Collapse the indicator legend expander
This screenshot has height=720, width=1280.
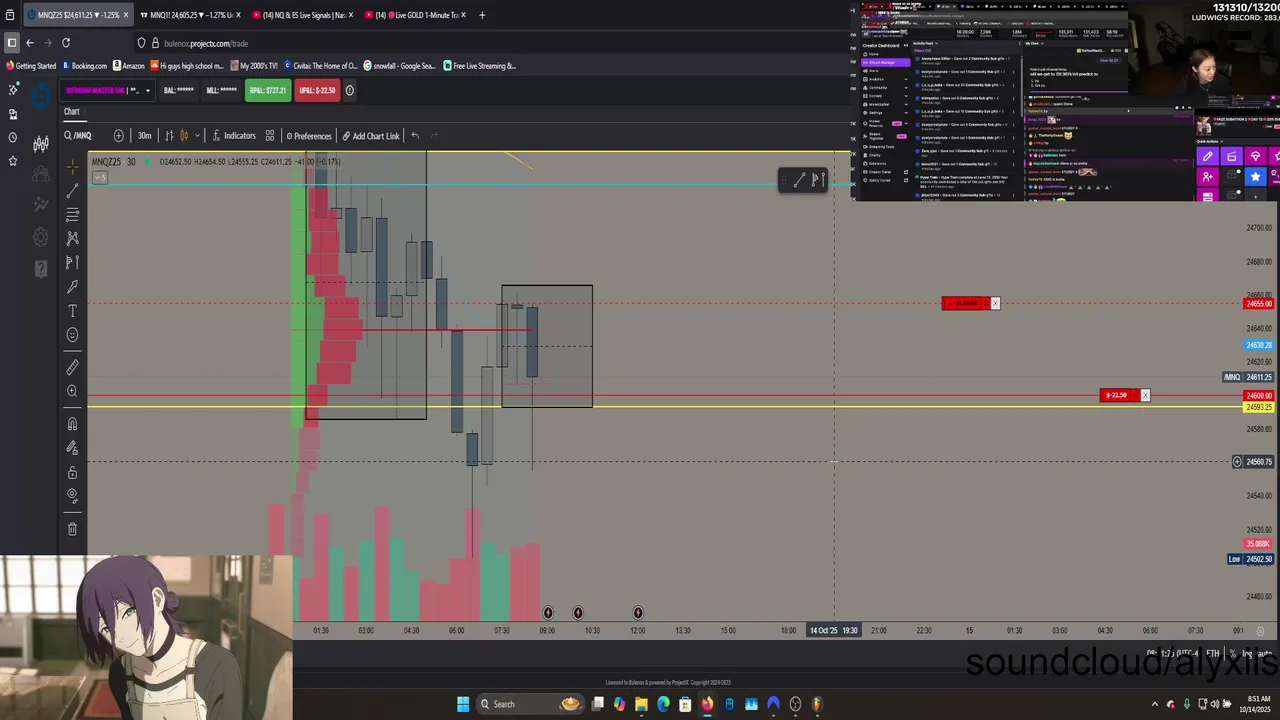pos(100,177)
